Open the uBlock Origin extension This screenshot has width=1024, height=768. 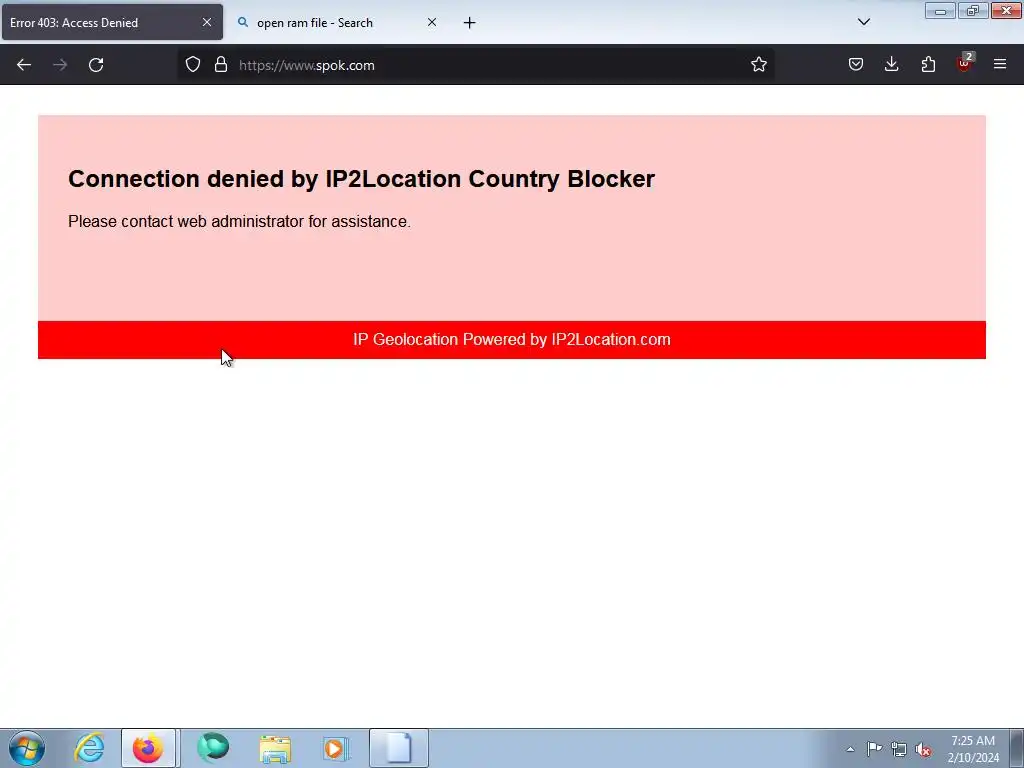point(964,63)
